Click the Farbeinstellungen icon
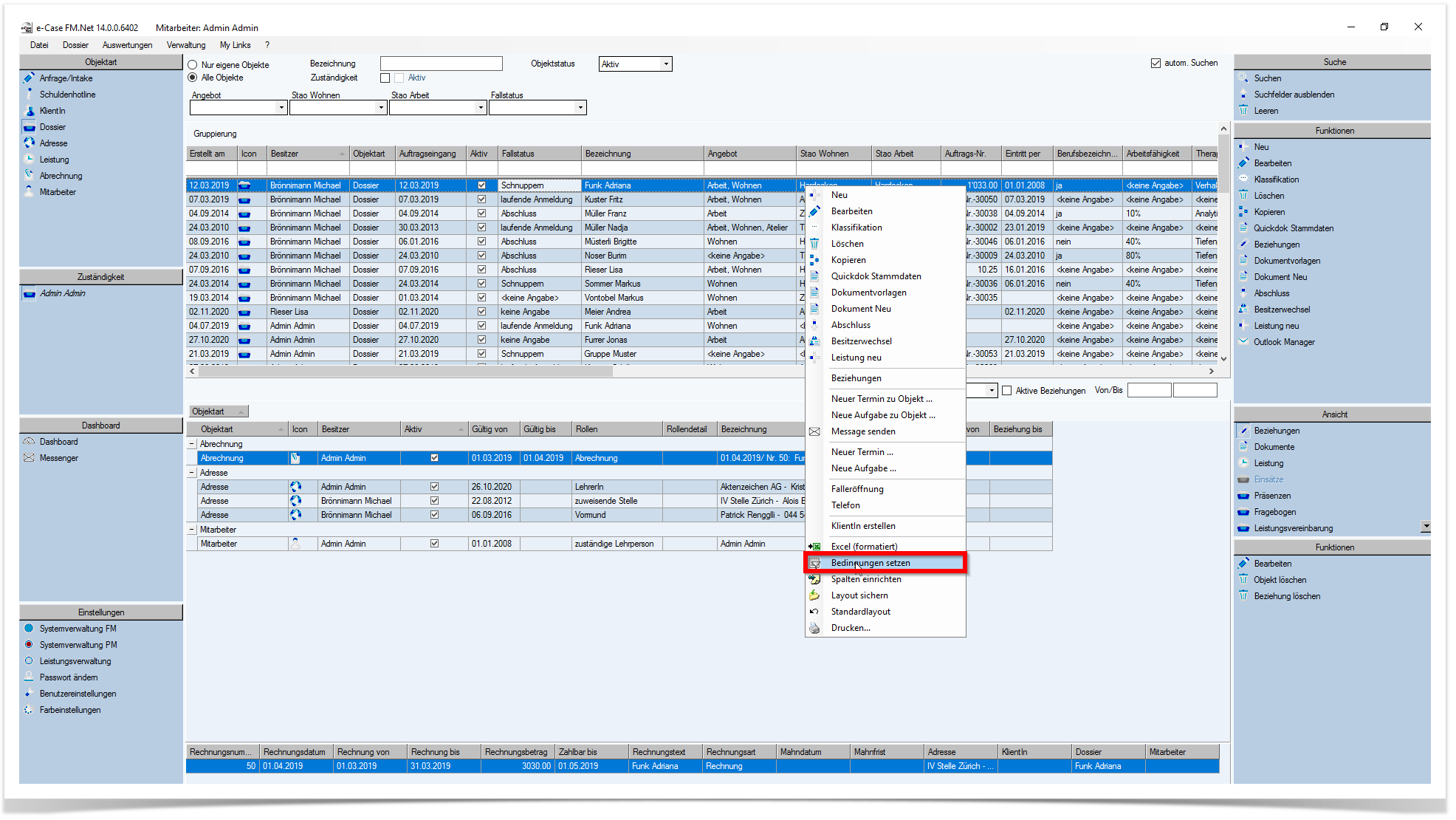This screenshot has width=1456, height=820. 29,709
